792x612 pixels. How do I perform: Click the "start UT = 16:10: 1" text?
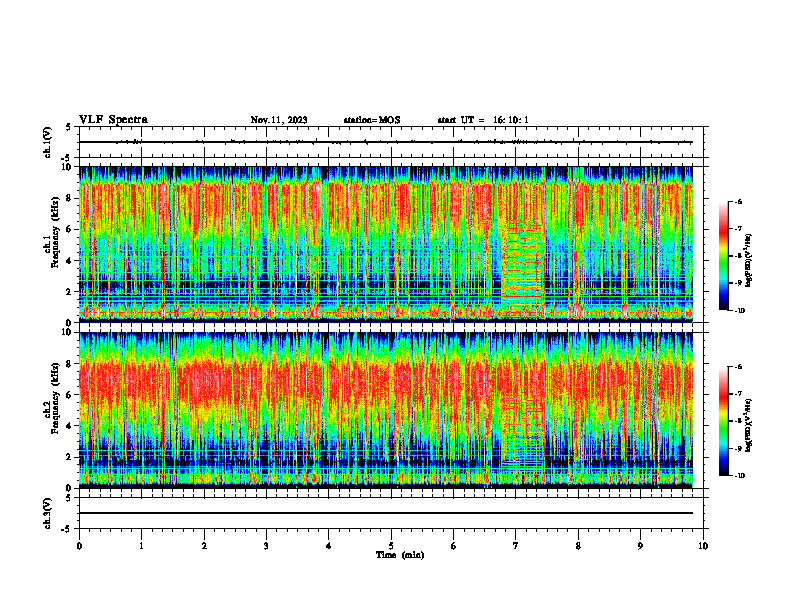click(x=483, y=120)
